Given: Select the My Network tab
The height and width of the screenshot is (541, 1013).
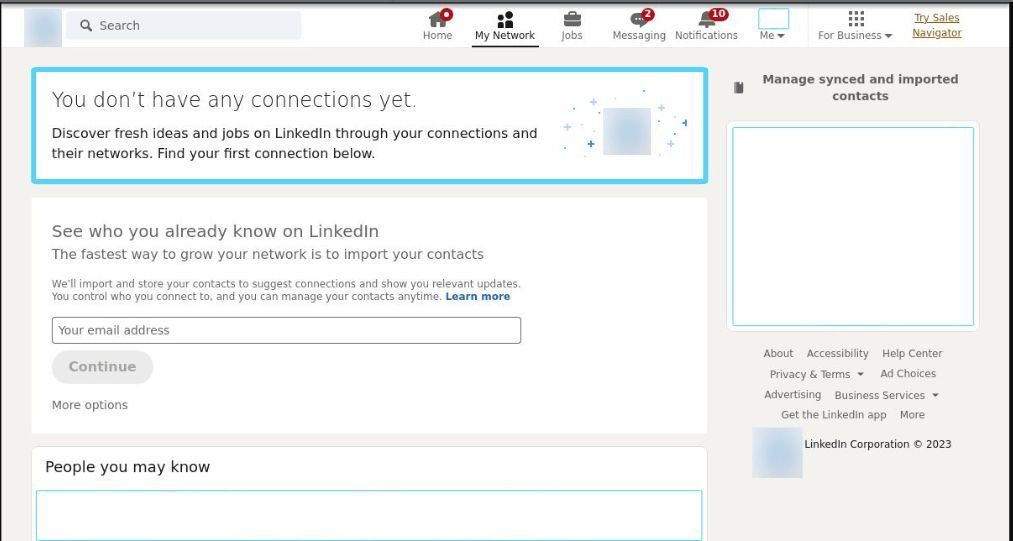Looking at the screenshot, I should pyautogui.click(x=505, y=27).
